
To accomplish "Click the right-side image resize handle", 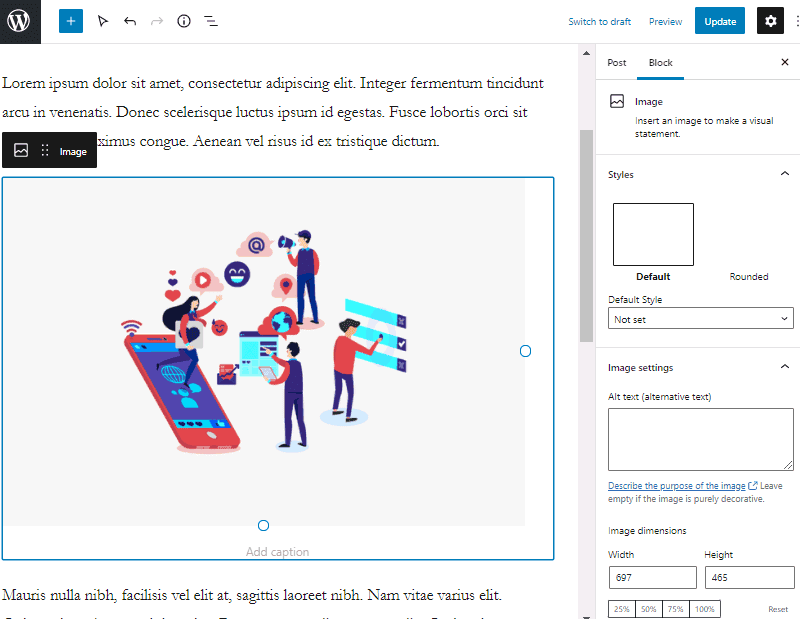I will (525, 351).
